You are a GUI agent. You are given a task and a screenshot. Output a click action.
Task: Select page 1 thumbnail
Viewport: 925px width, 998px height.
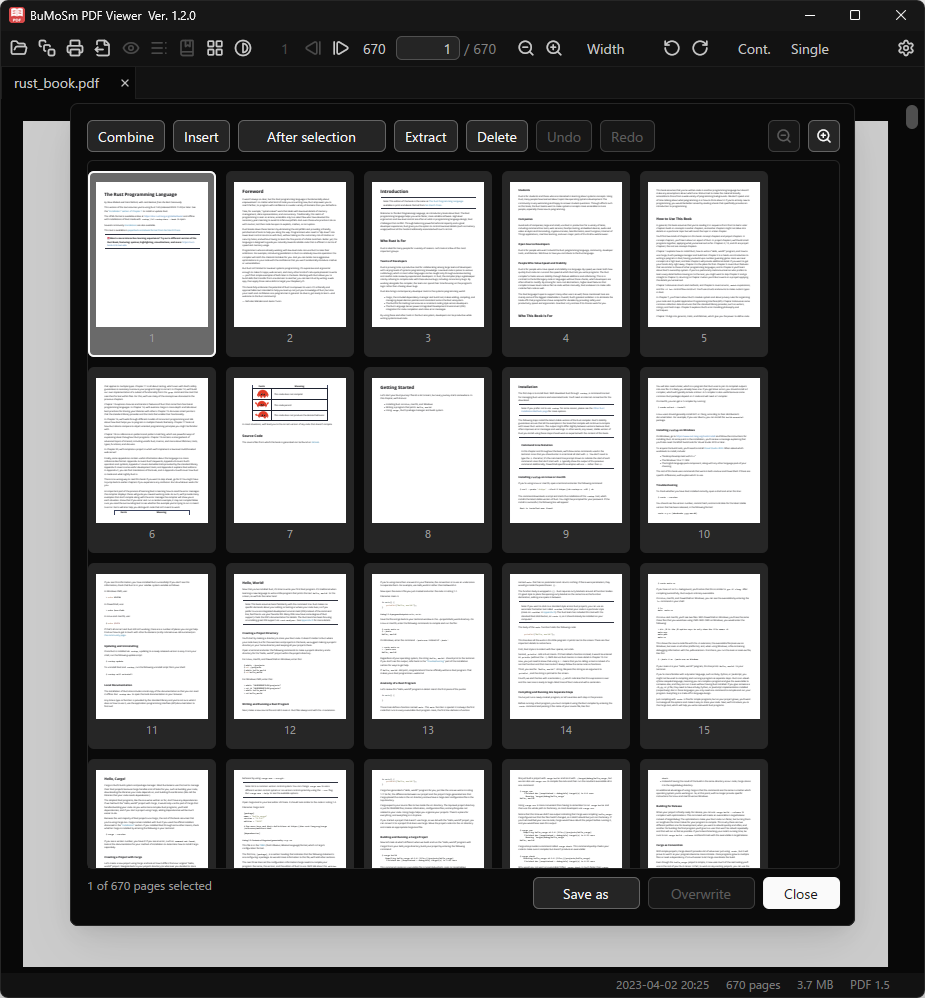(x=152, y=264)
